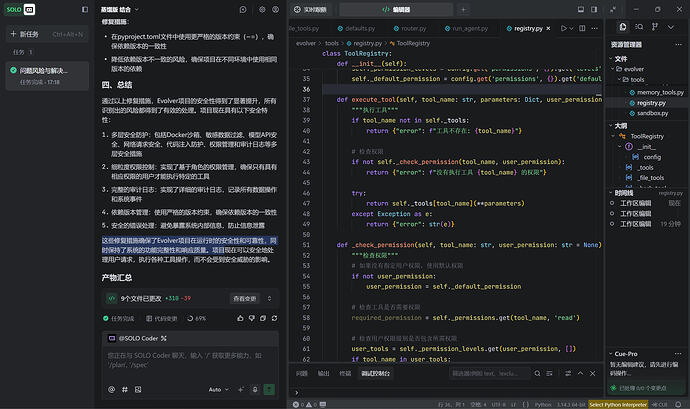Screen dimensions: 690x409
Task: Open the Search sidebar icon
Action: 639,27
